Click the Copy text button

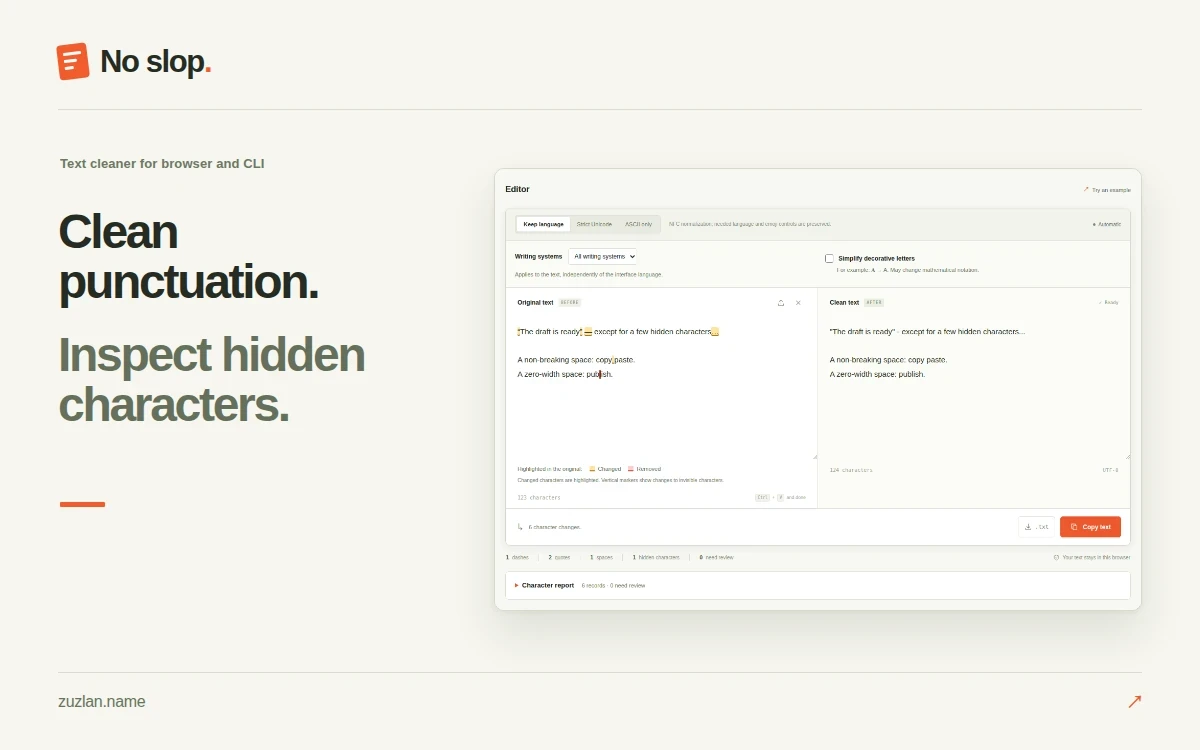click(1090, 527)
